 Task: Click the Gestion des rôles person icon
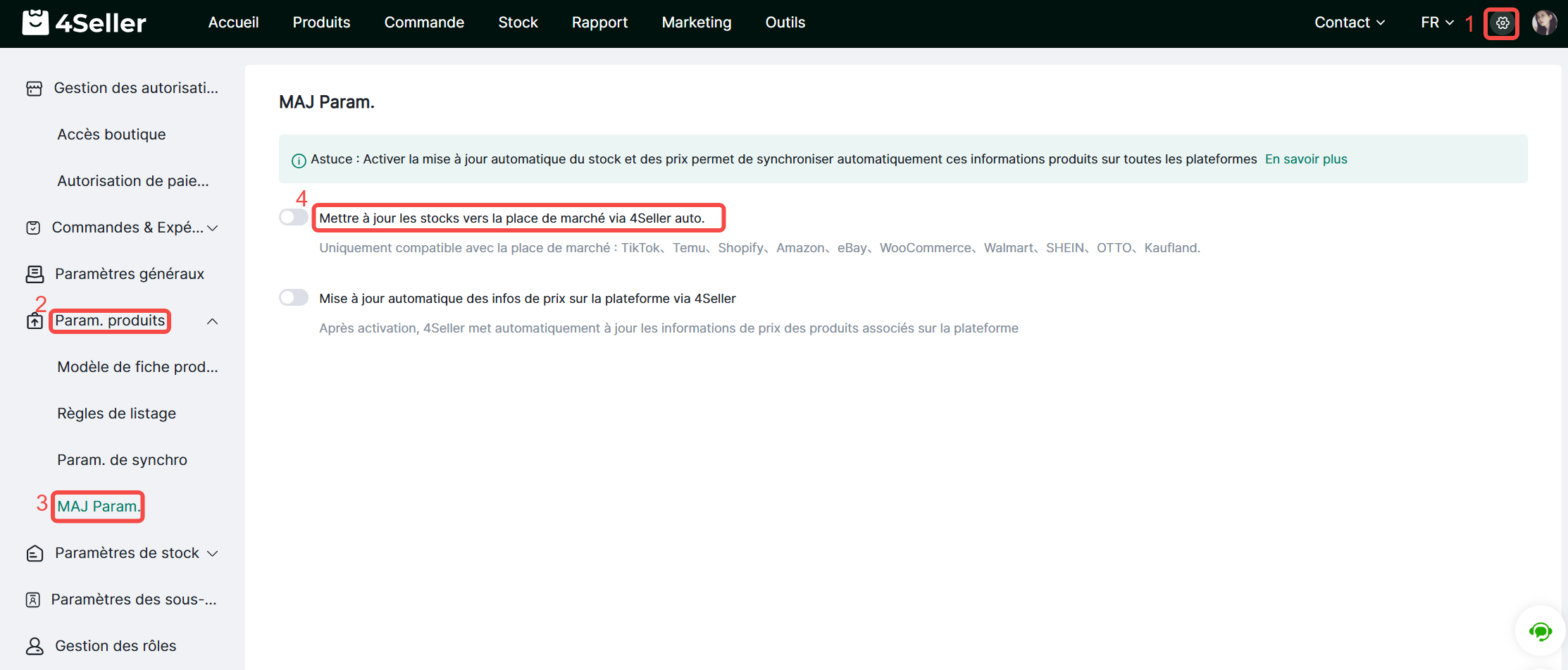pyautogui.click(x=35, y=646)
